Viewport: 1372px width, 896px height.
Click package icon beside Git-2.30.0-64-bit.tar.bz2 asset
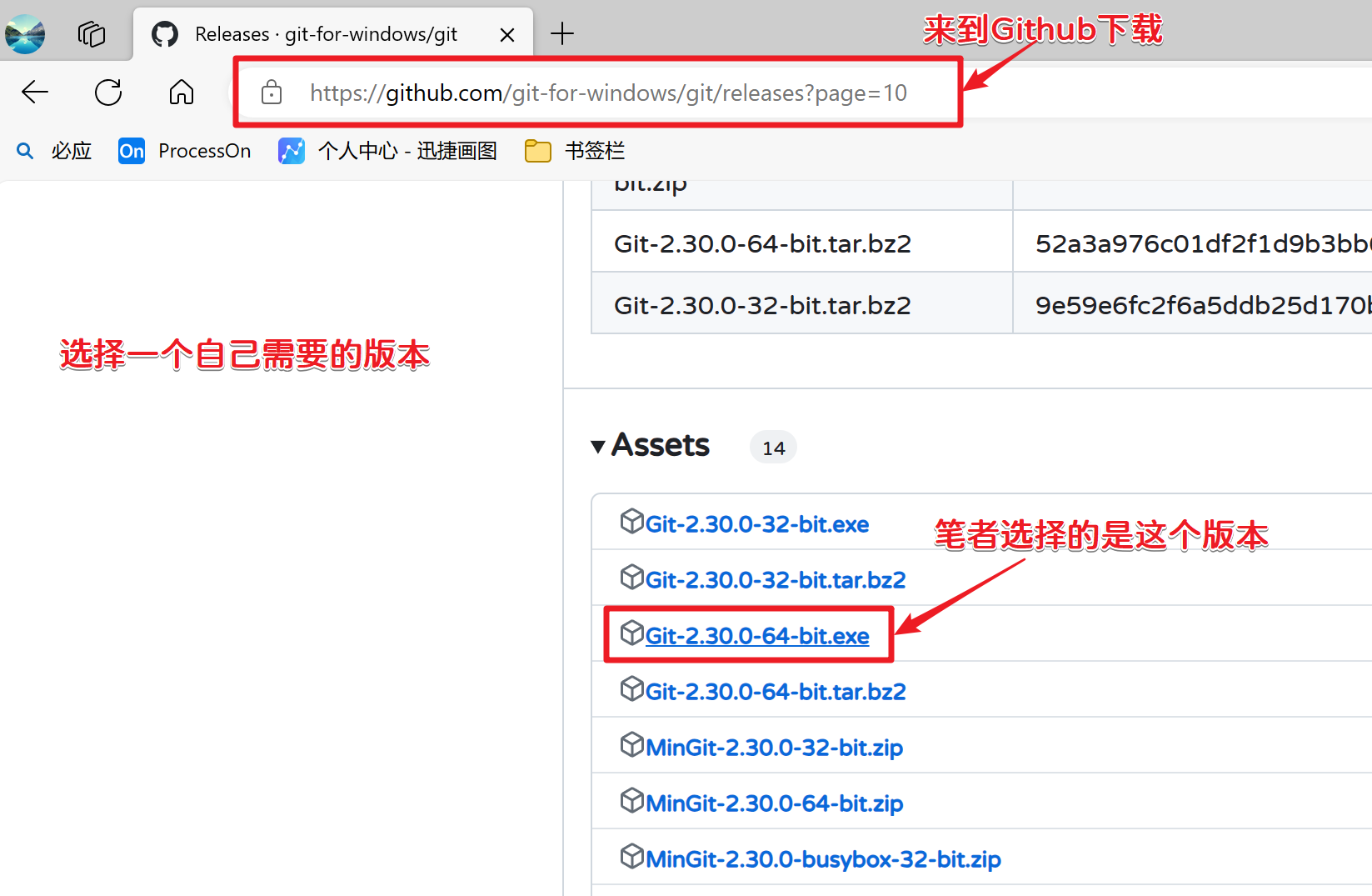coord(632,688)
